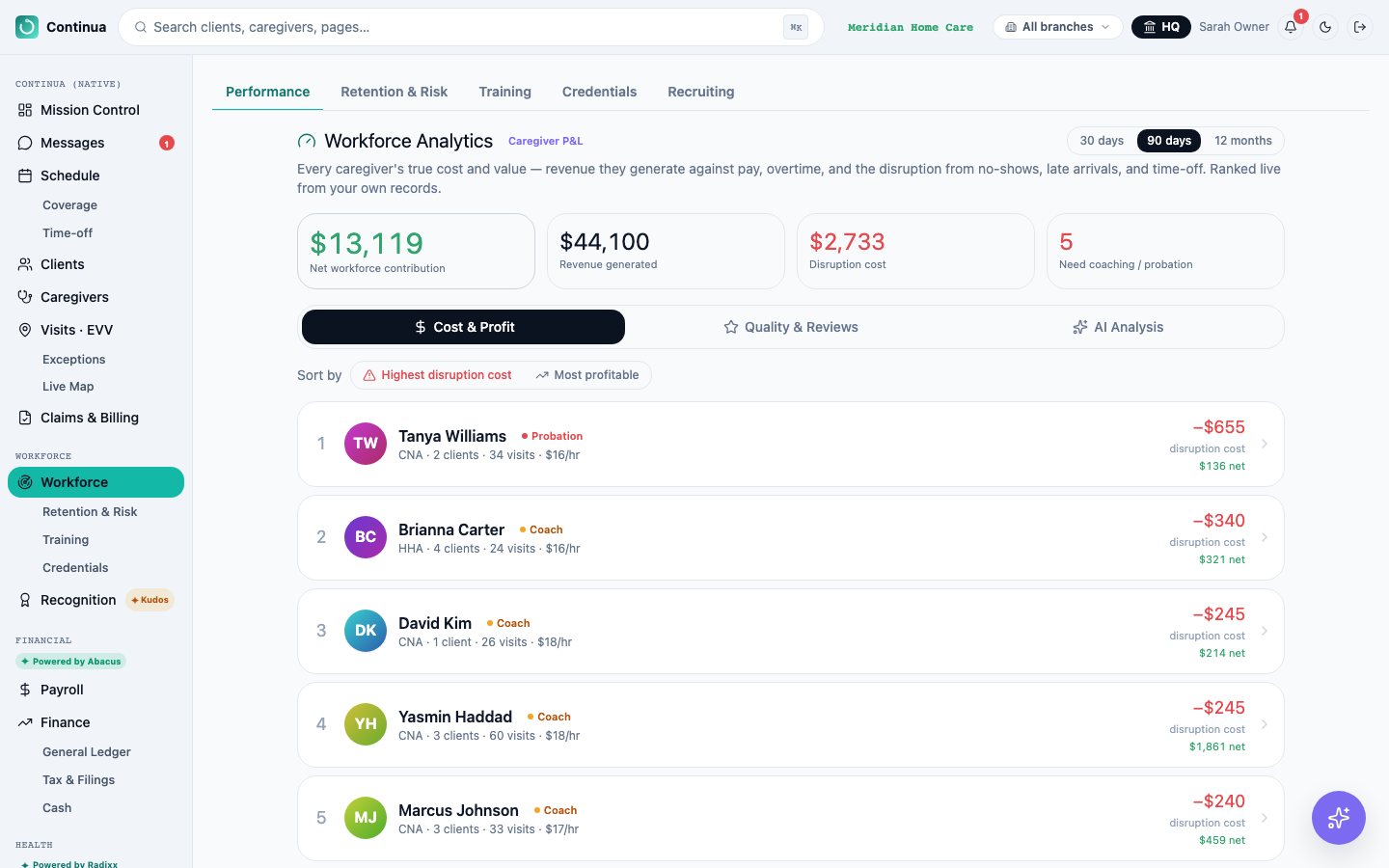Open Caregivers in sidebar
Viewport: 1389px width, 868px height.
pos(95,297)
